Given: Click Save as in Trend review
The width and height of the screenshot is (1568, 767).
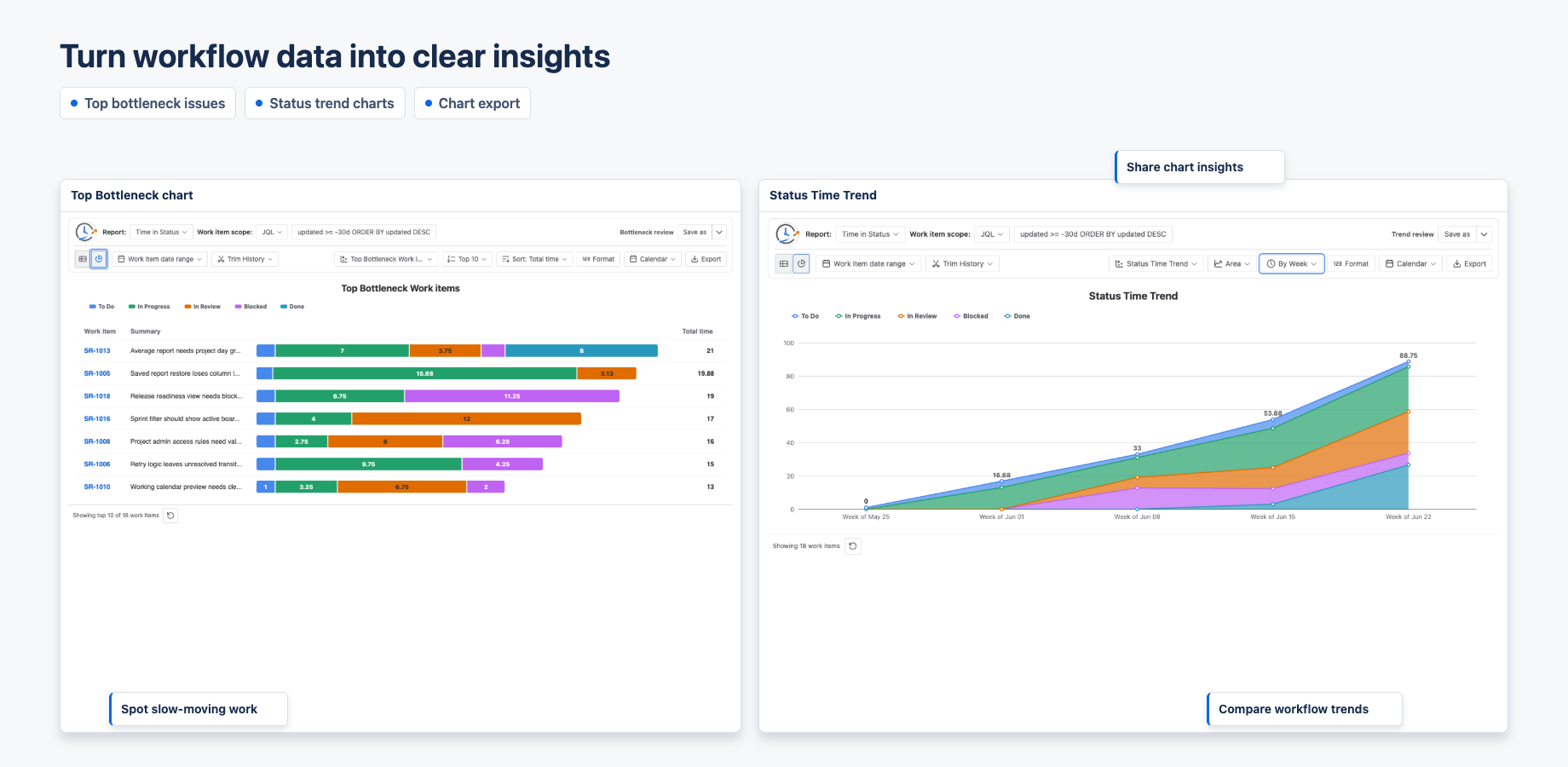Looking at the screenshot, I should (x=1457, y=234).
